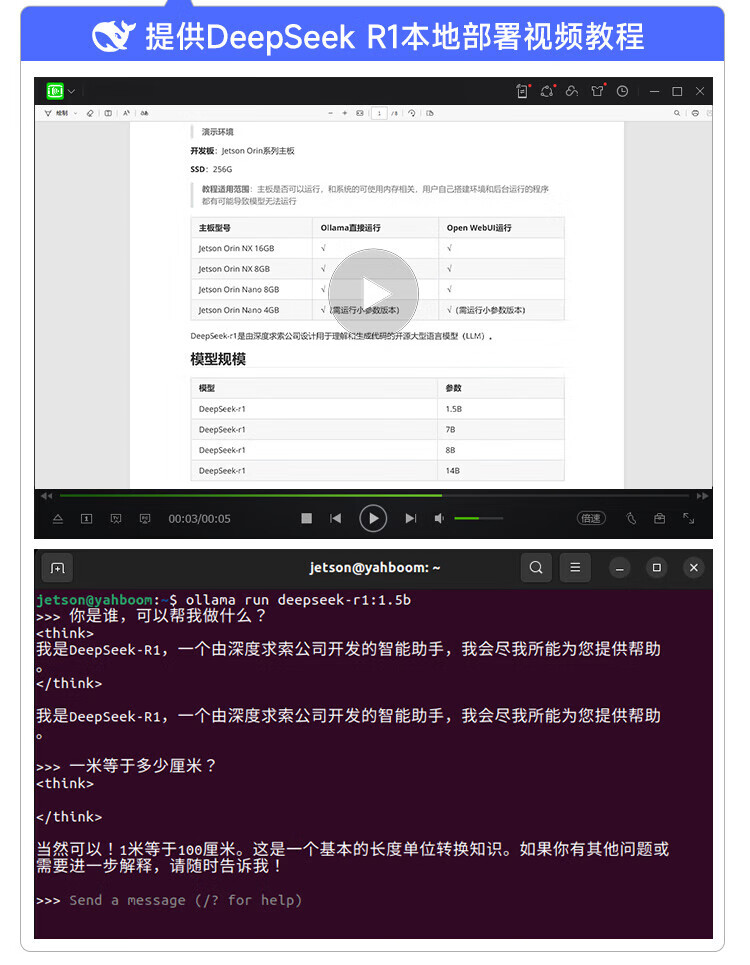Image resolution: width=750 pixels, height=965 pixels.
Task: Click the PC screen icon in player controls
Action: coord(145,519)
